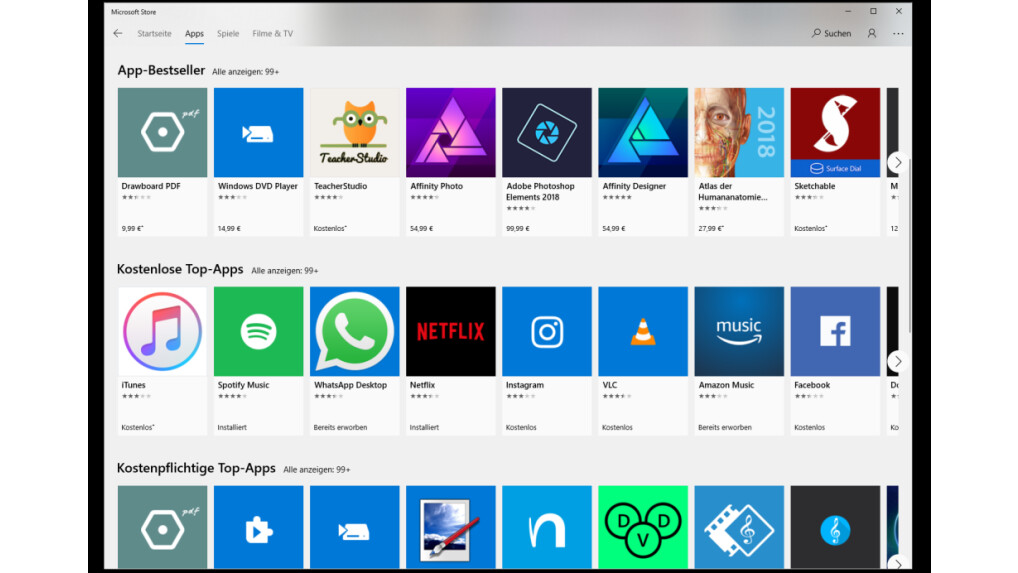Click the Installiert status under Spotify Music
This screenshot has height=573, width=1018.
click(x=232, y=428)
